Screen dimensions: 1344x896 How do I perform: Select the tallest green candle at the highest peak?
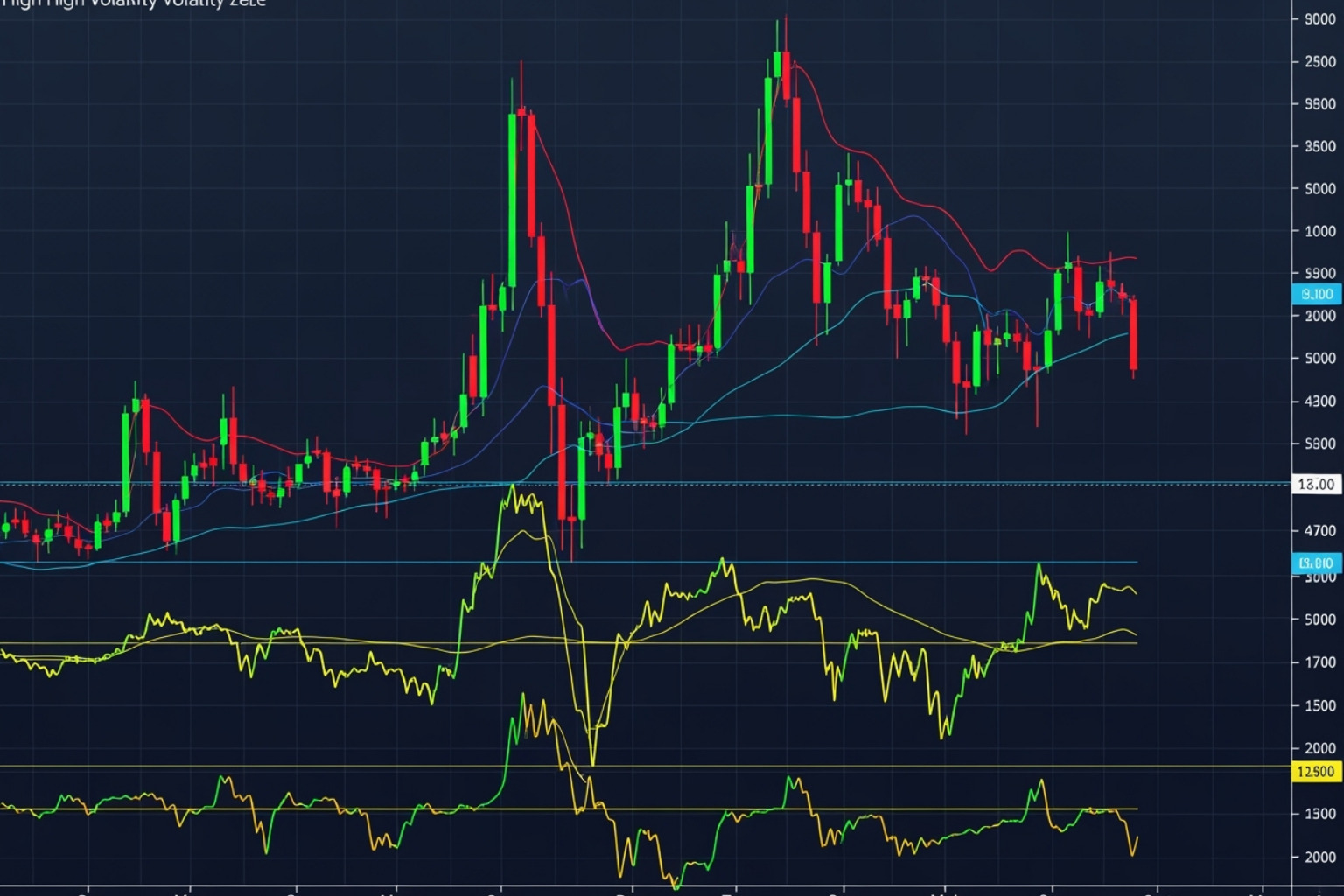768,131
